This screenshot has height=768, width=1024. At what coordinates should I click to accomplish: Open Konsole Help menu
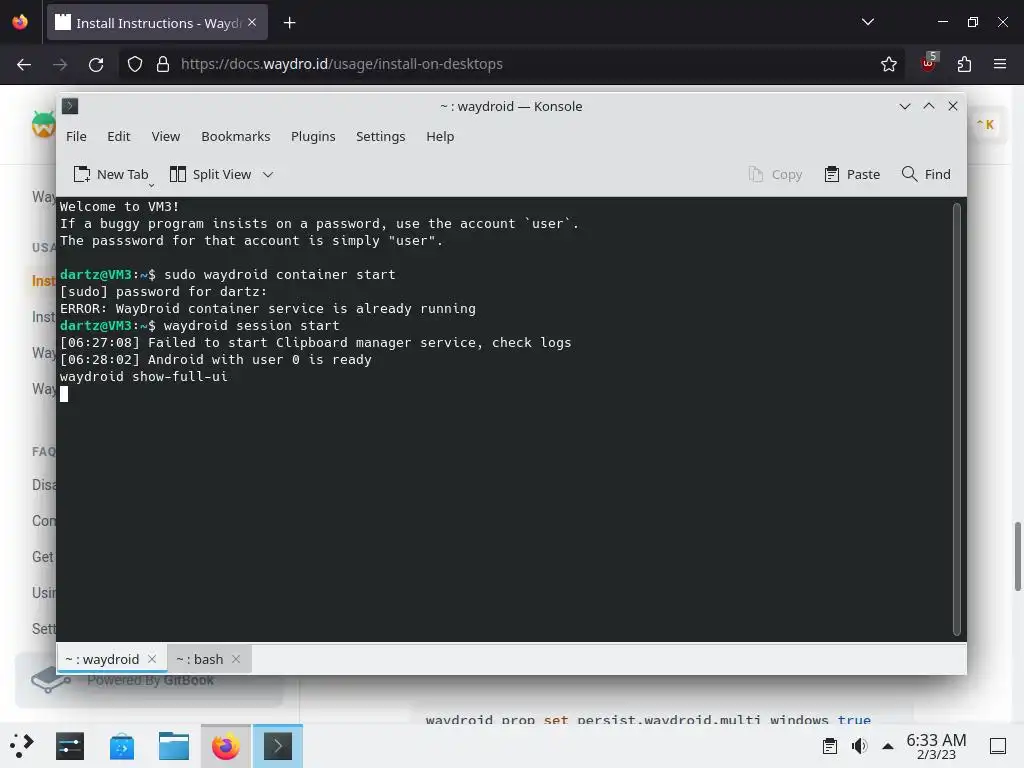pos(440,136)
